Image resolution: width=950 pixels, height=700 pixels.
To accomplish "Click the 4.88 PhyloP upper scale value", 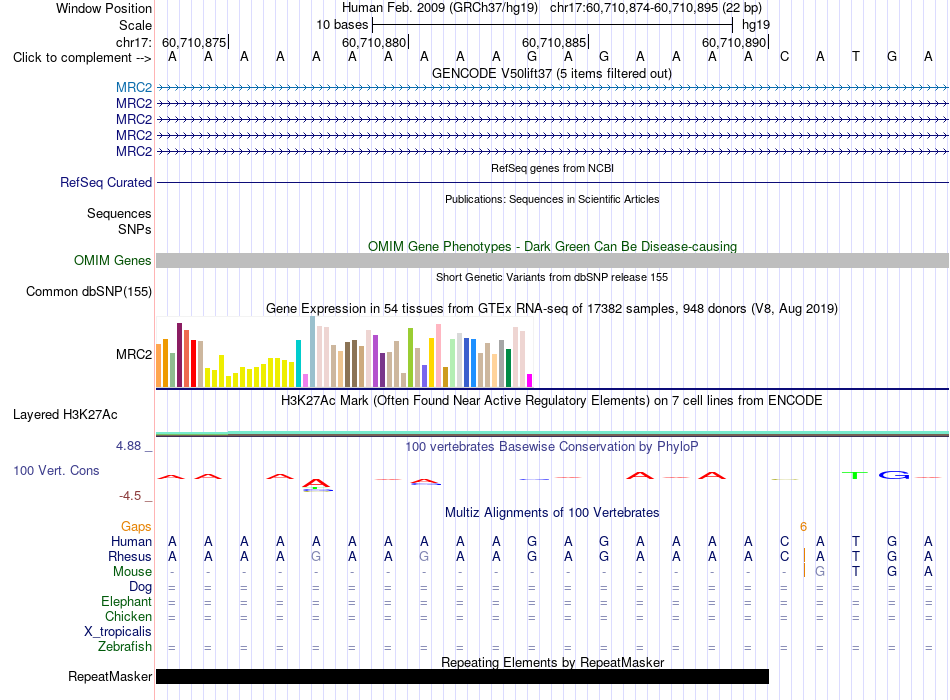I will pyautogui.click(x=128, y=446).
